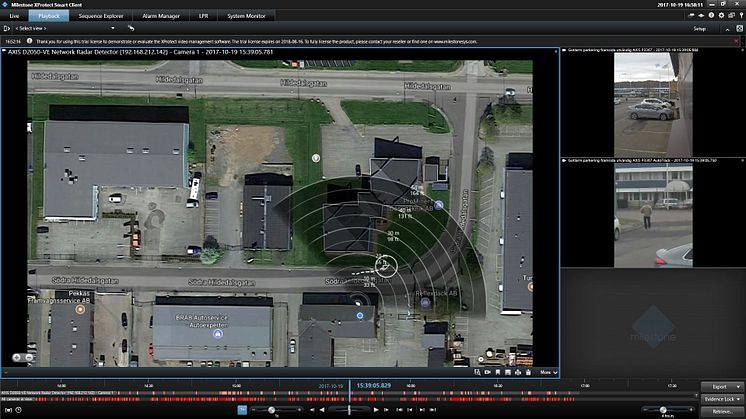This screenshot has width=746, height=419.
Task: Click the Export button
Action: [719, 387]
